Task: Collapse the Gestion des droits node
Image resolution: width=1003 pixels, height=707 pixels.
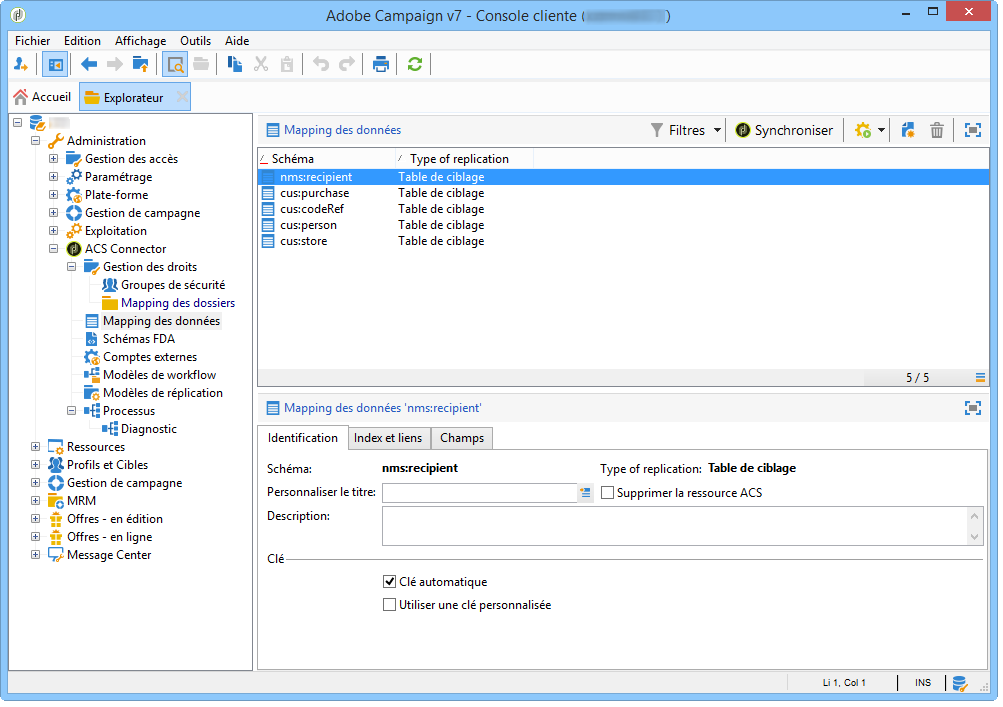Action: [x=72, y=267]
